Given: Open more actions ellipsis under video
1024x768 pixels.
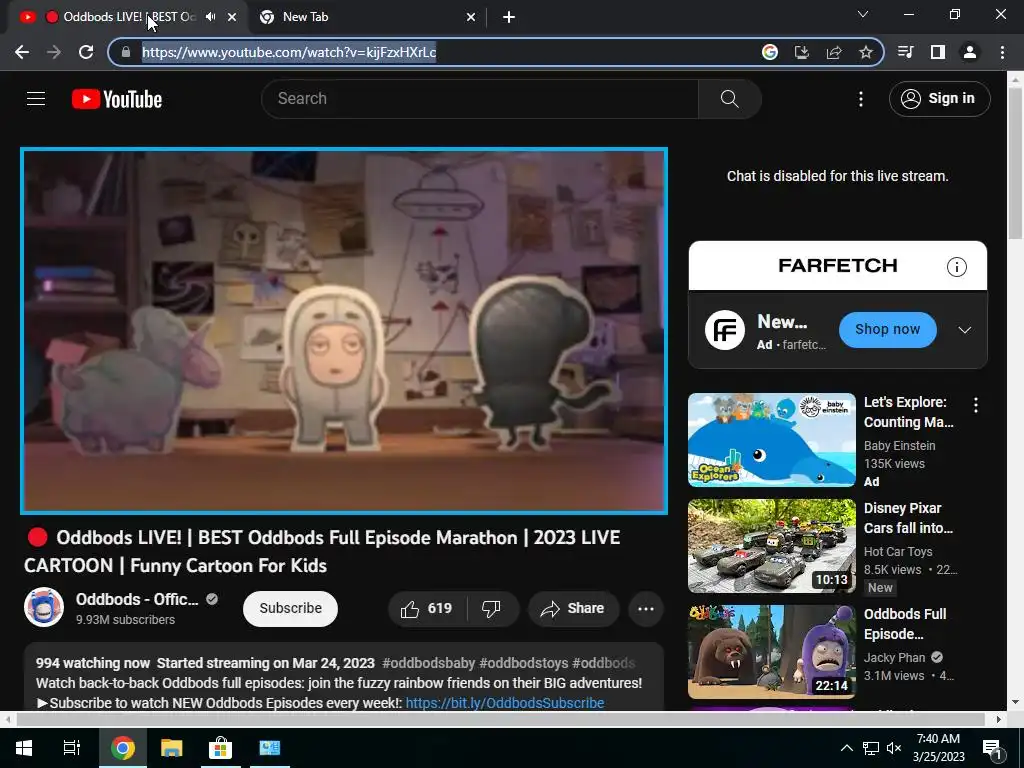Looking at the screenshot, I should [646, 609].
